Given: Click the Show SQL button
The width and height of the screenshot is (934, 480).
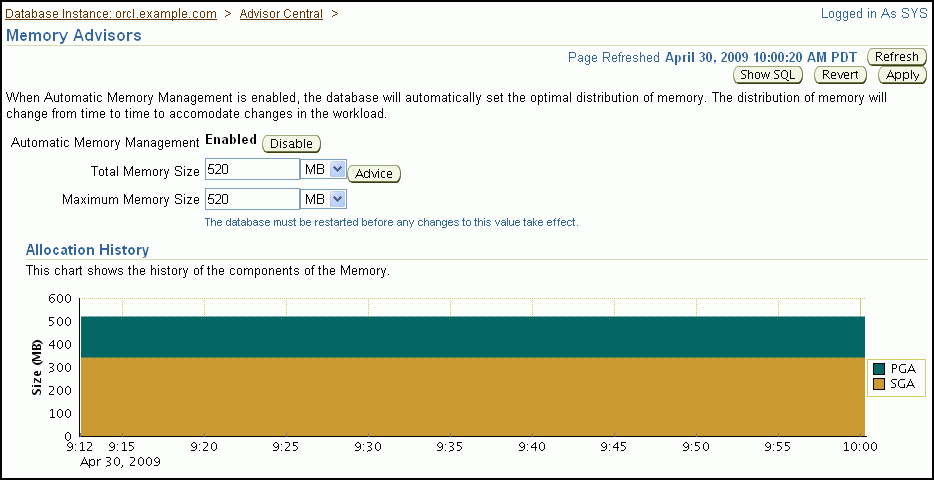Looking at the screenshot, I should [x=770, y=75].
